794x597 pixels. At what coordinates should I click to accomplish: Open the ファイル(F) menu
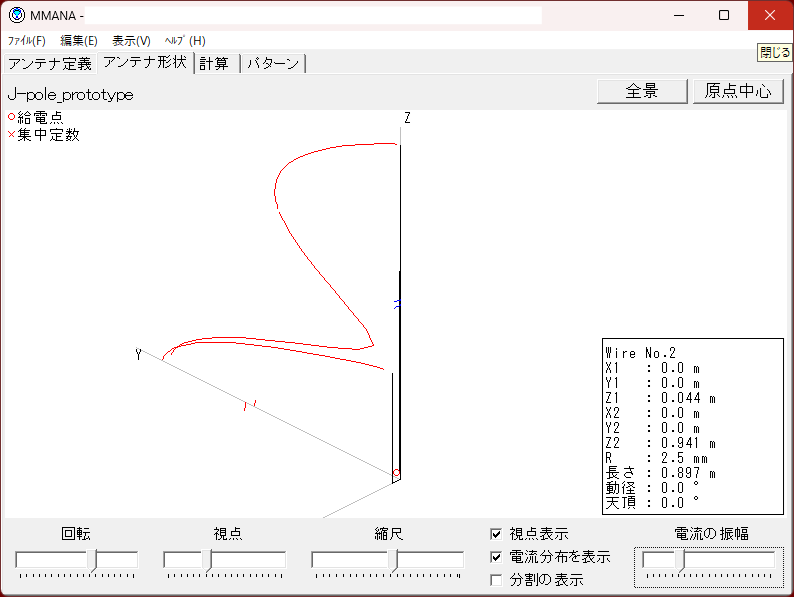click(x=27, y=41)
